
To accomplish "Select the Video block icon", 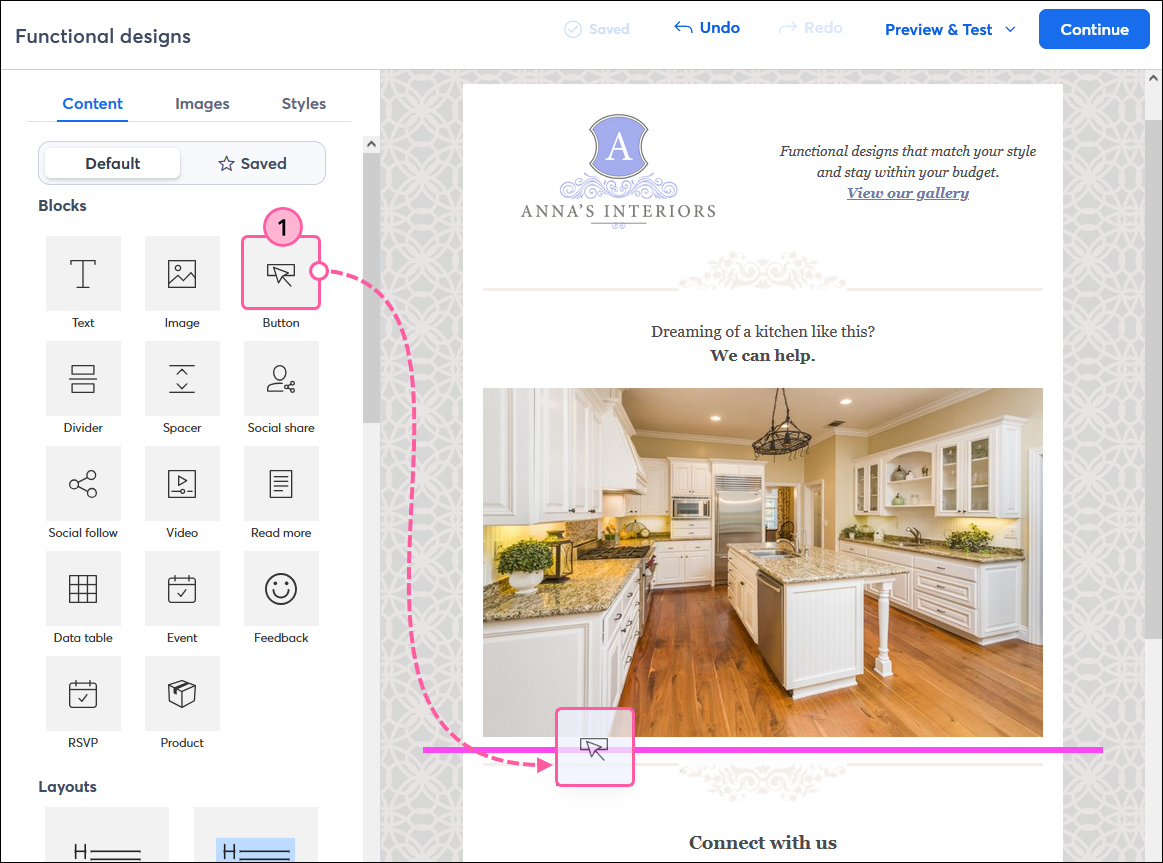I will (x=182, y=483).
